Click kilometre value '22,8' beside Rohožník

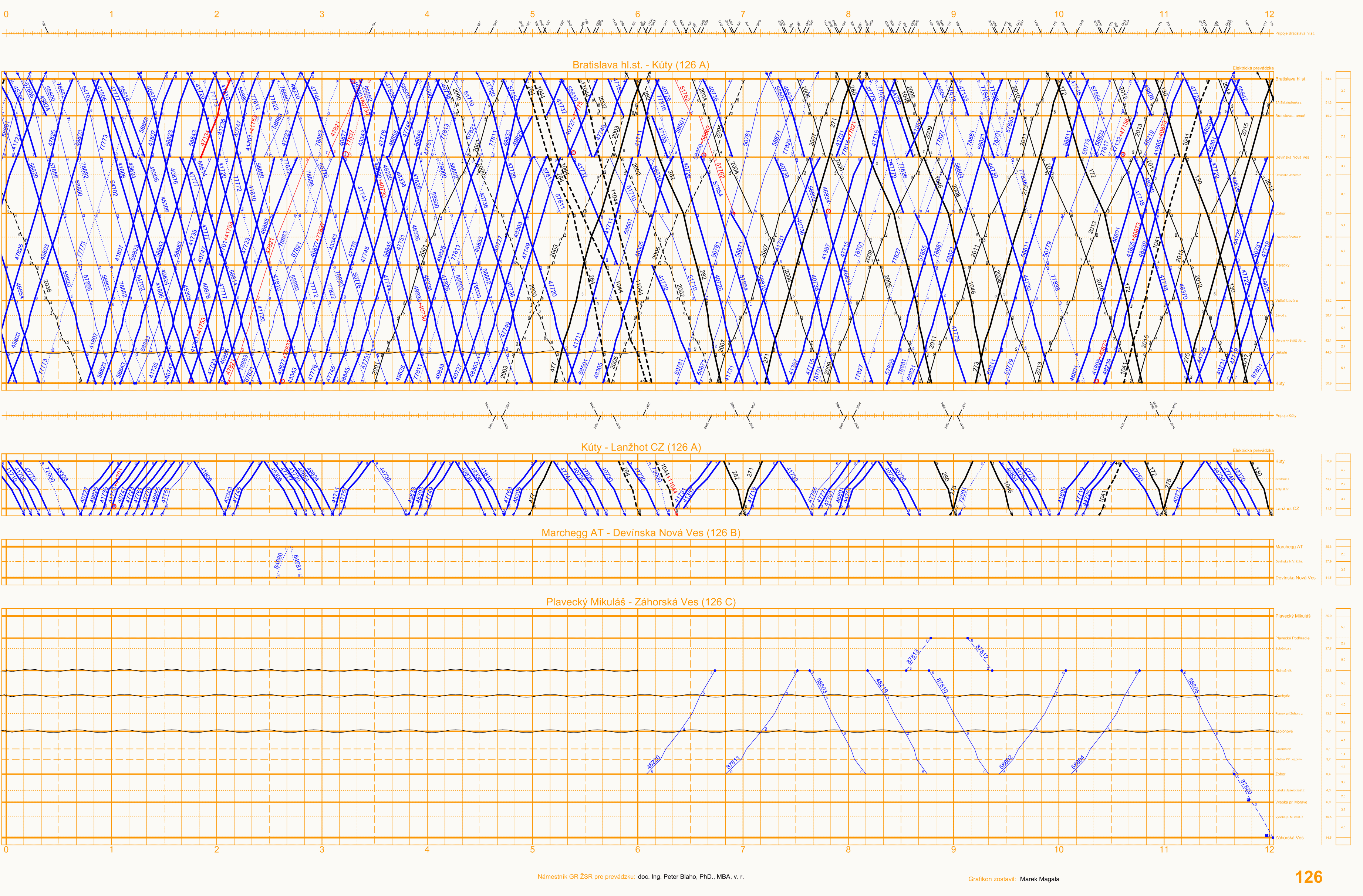[x=1328, y=670]
